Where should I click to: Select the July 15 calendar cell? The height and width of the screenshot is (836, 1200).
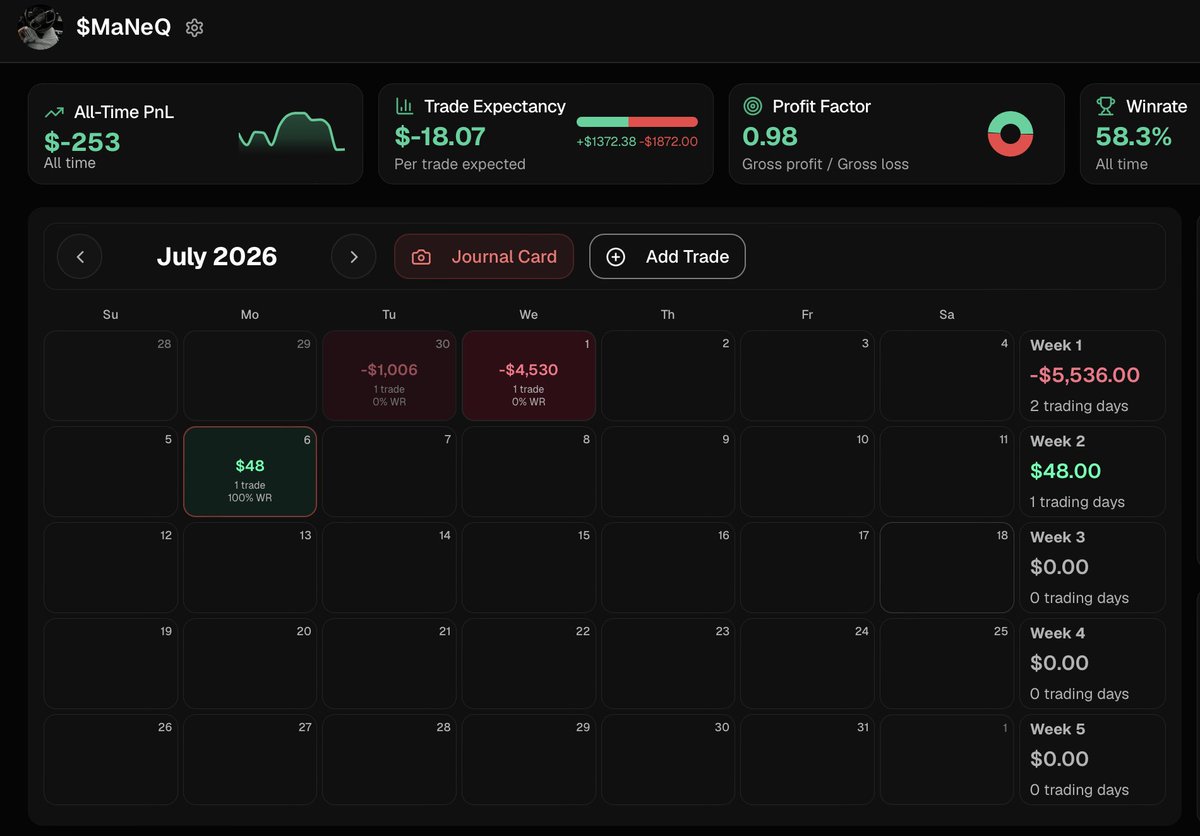point(529,567)
